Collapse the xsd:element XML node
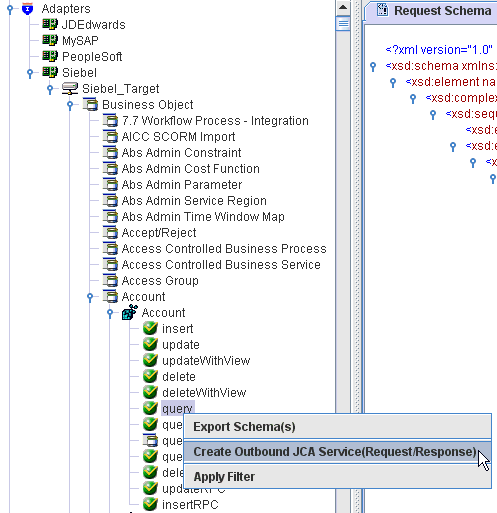This screenshot has height=513, width=497. pos(393,82)
